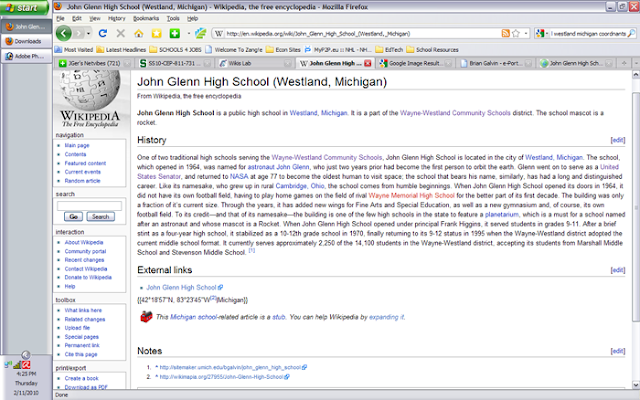Click the yellow star bookmarks toolbar icon
The image size is (640, 400).
[x=157, y=33]
